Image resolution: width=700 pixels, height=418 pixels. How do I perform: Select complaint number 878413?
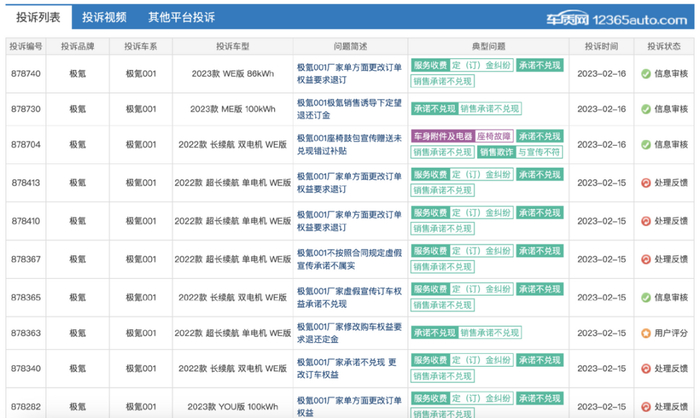point(26,183)
